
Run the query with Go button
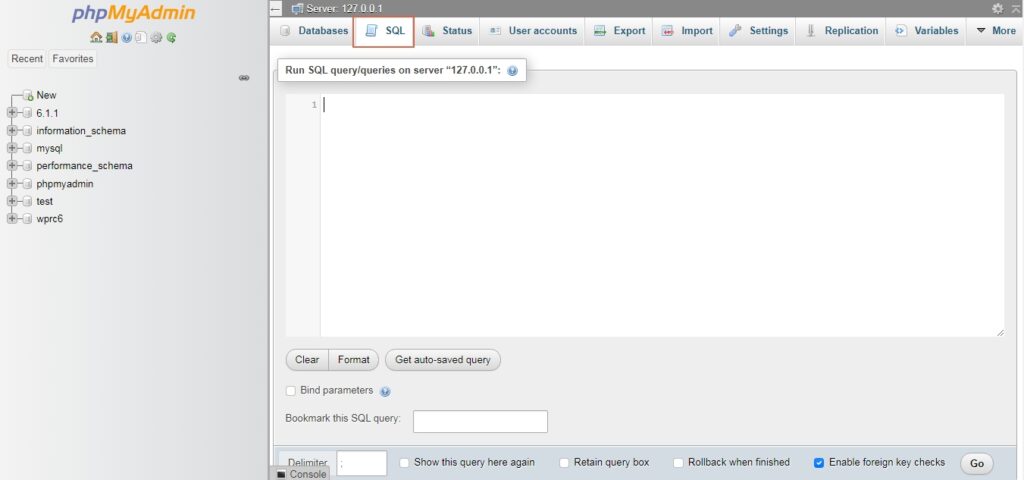977,464
